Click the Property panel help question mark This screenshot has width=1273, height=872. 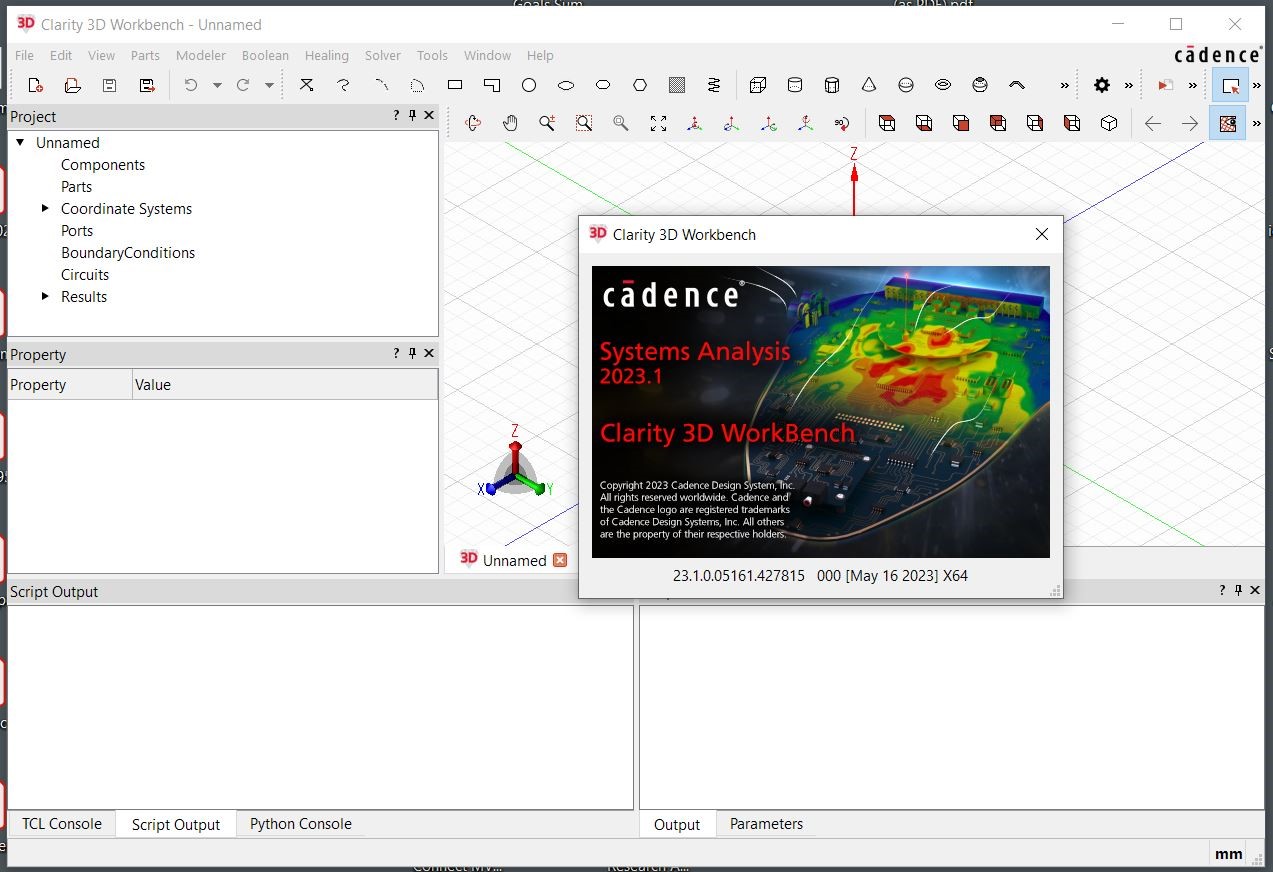396,354
